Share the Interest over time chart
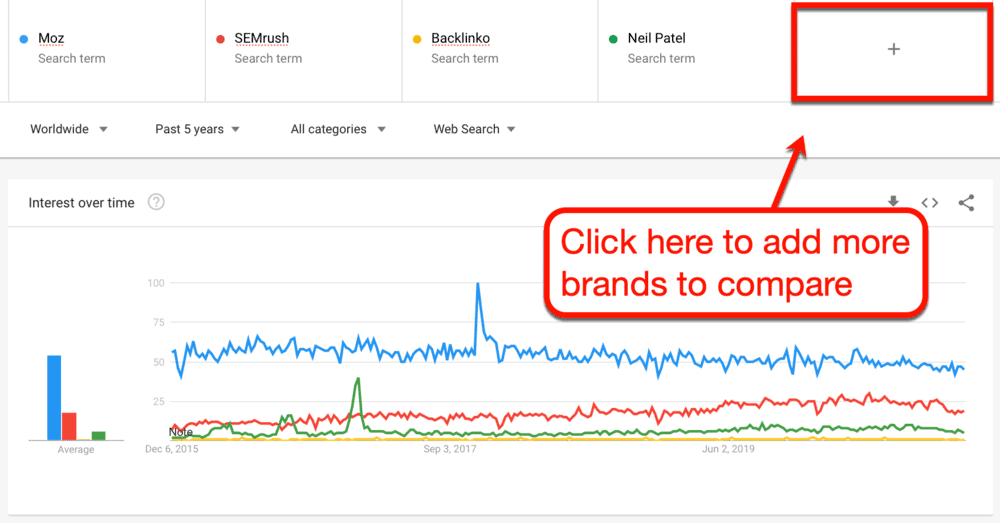1000x523 pixels. pos(966,203)
